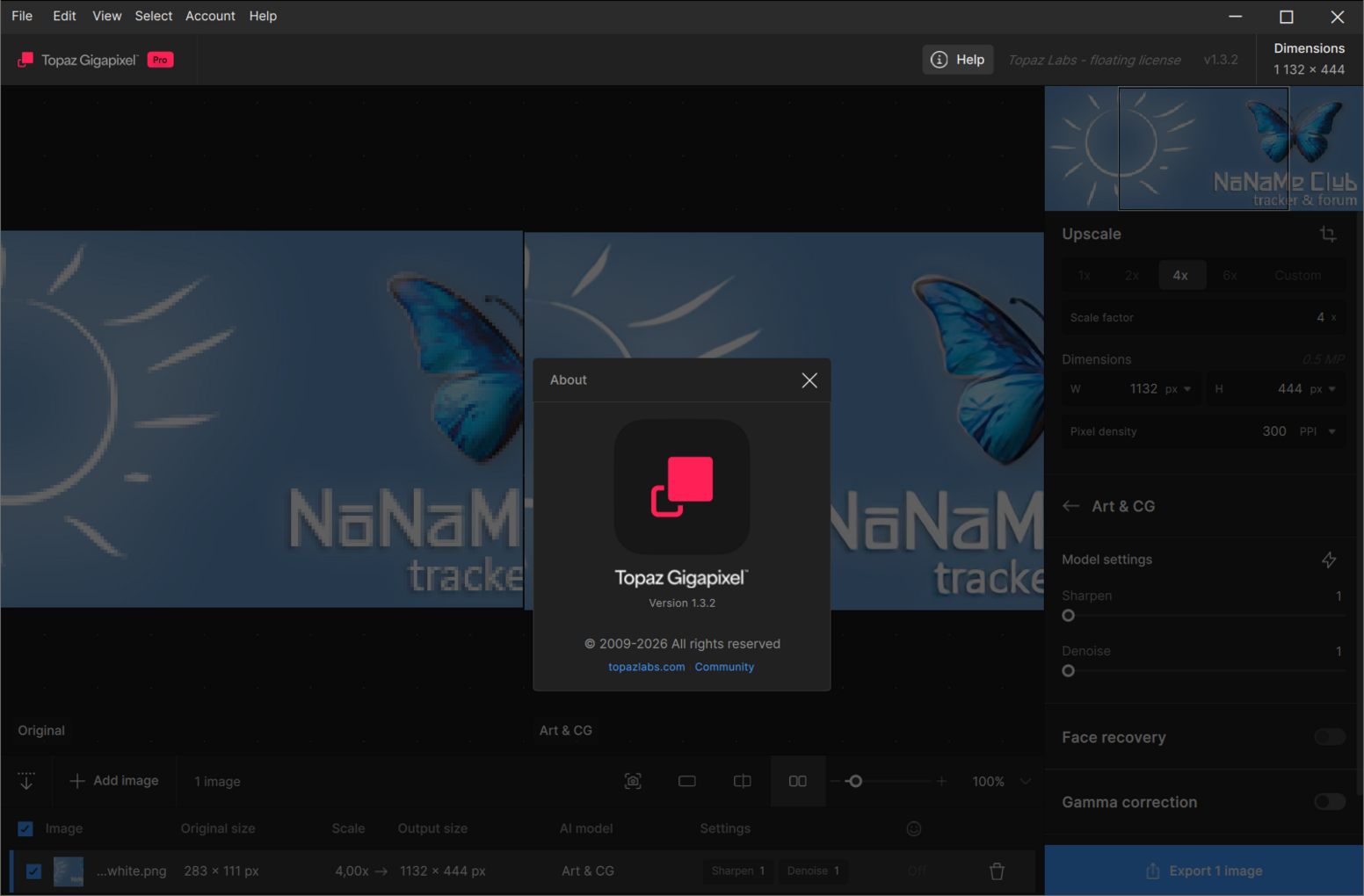Open the width px unit dropdown
This screenshot has height=896, width=1364.
(x=1178, y=389)
